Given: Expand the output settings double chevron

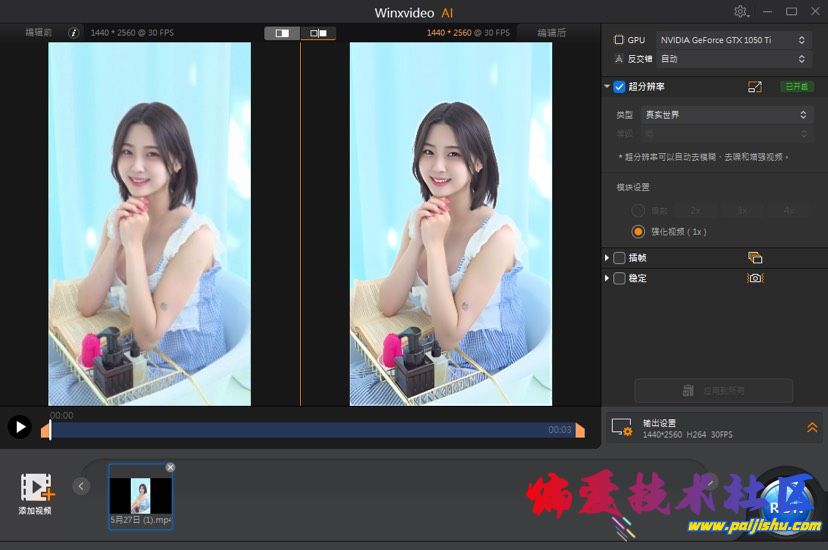Looking at the screenshot, I should [812, 428].
